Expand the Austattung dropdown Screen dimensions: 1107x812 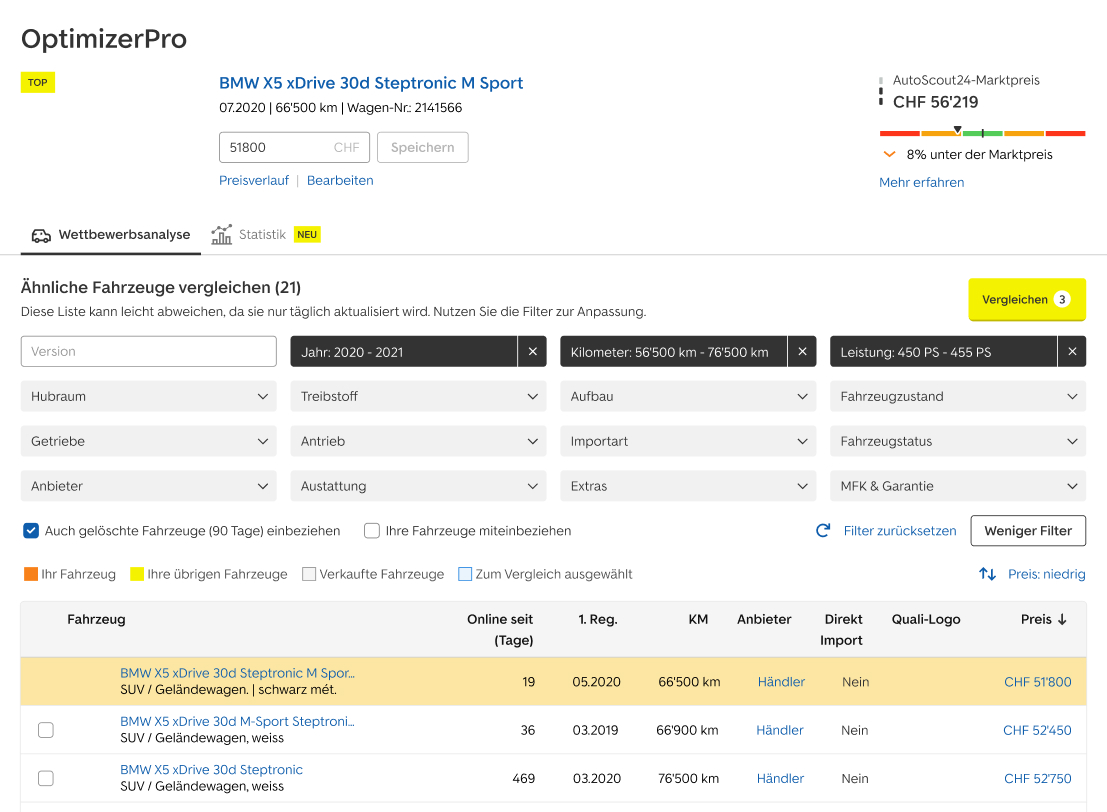pyautogui.click(x=418, y=486)
